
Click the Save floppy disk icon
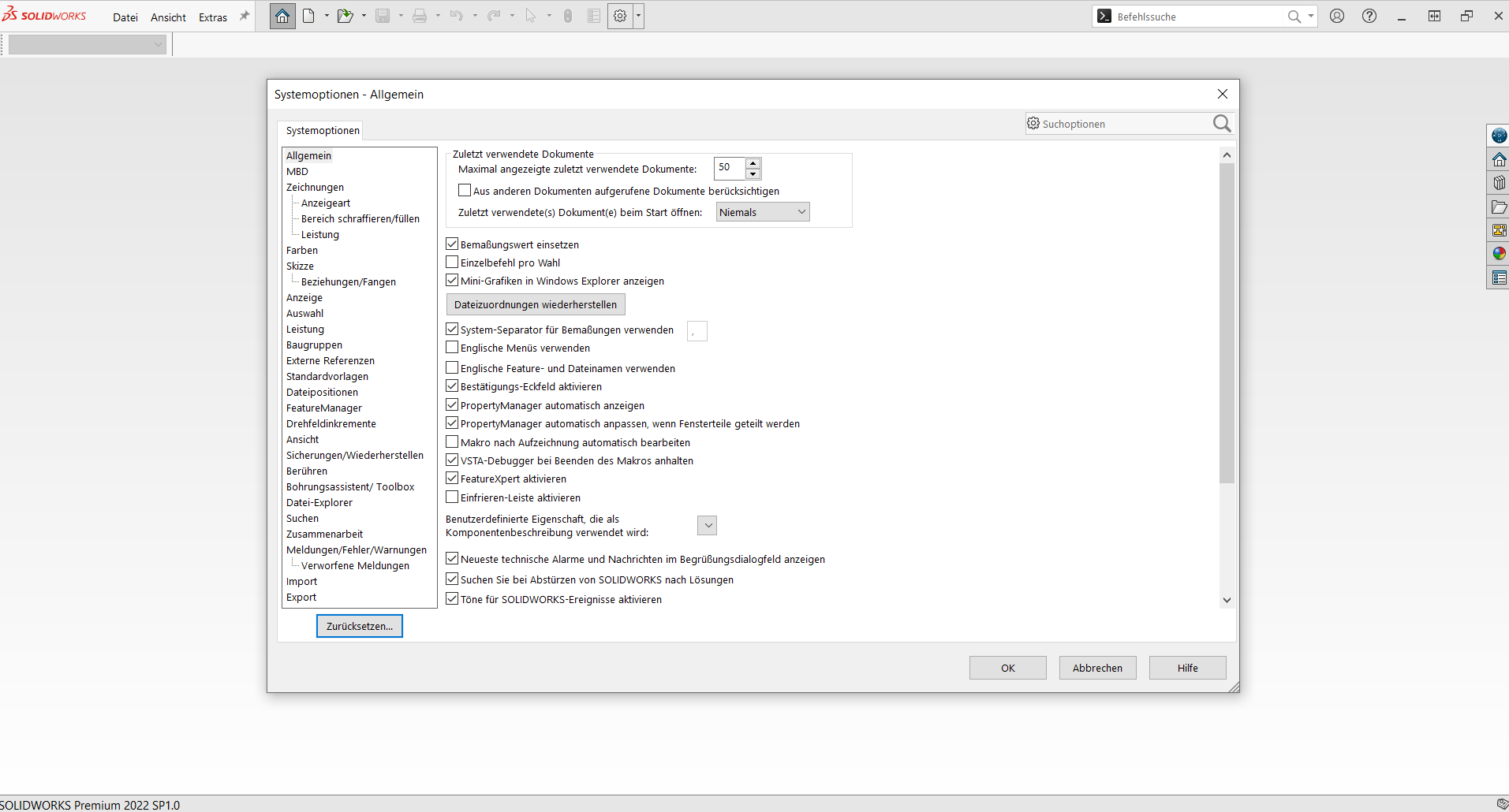tap(383, 16)
